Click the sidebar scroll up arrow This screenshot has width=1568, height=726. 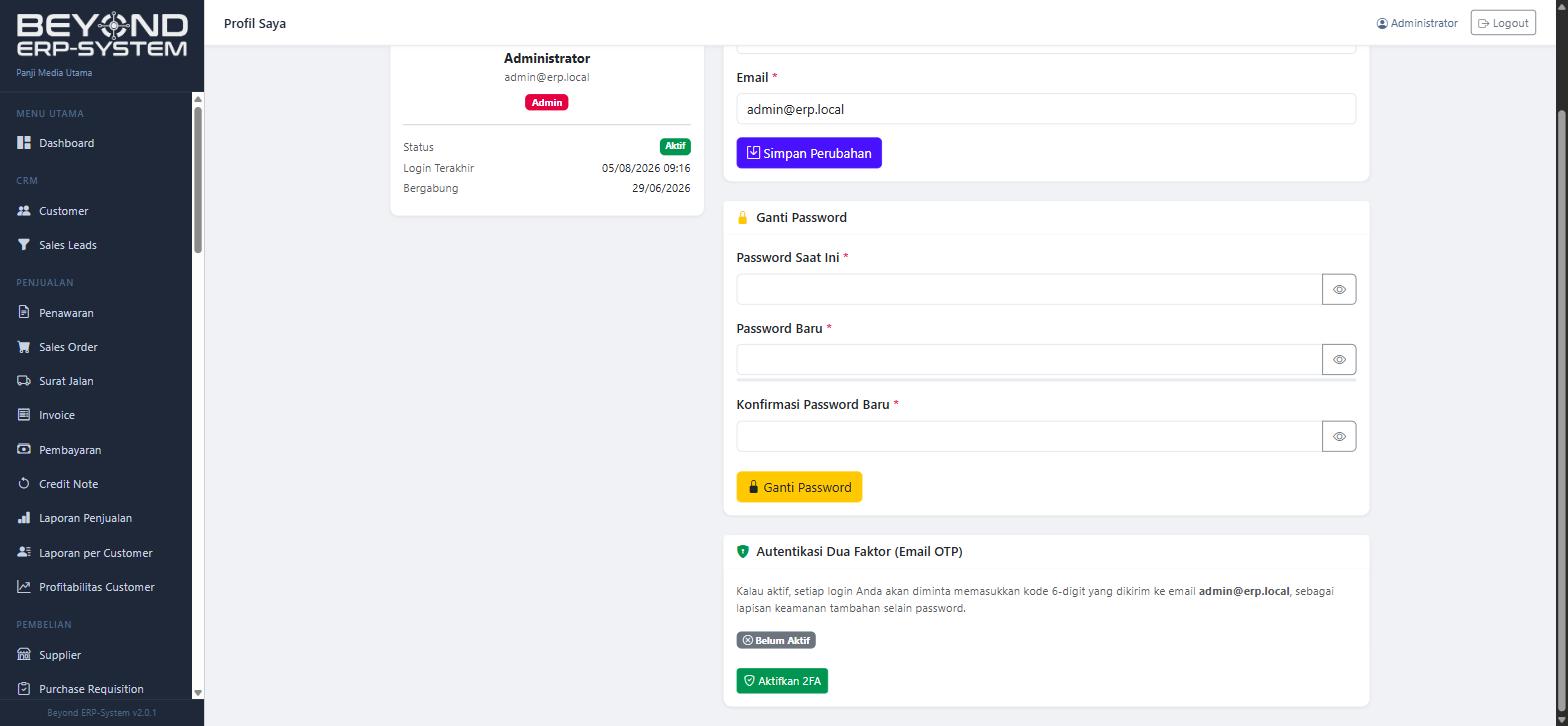(198, 99)
